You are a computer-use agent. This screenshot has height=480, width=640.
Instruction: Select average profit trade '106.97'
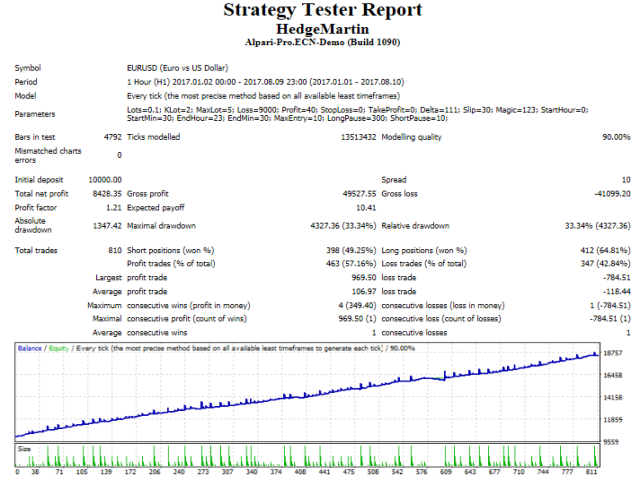[364, 291]
